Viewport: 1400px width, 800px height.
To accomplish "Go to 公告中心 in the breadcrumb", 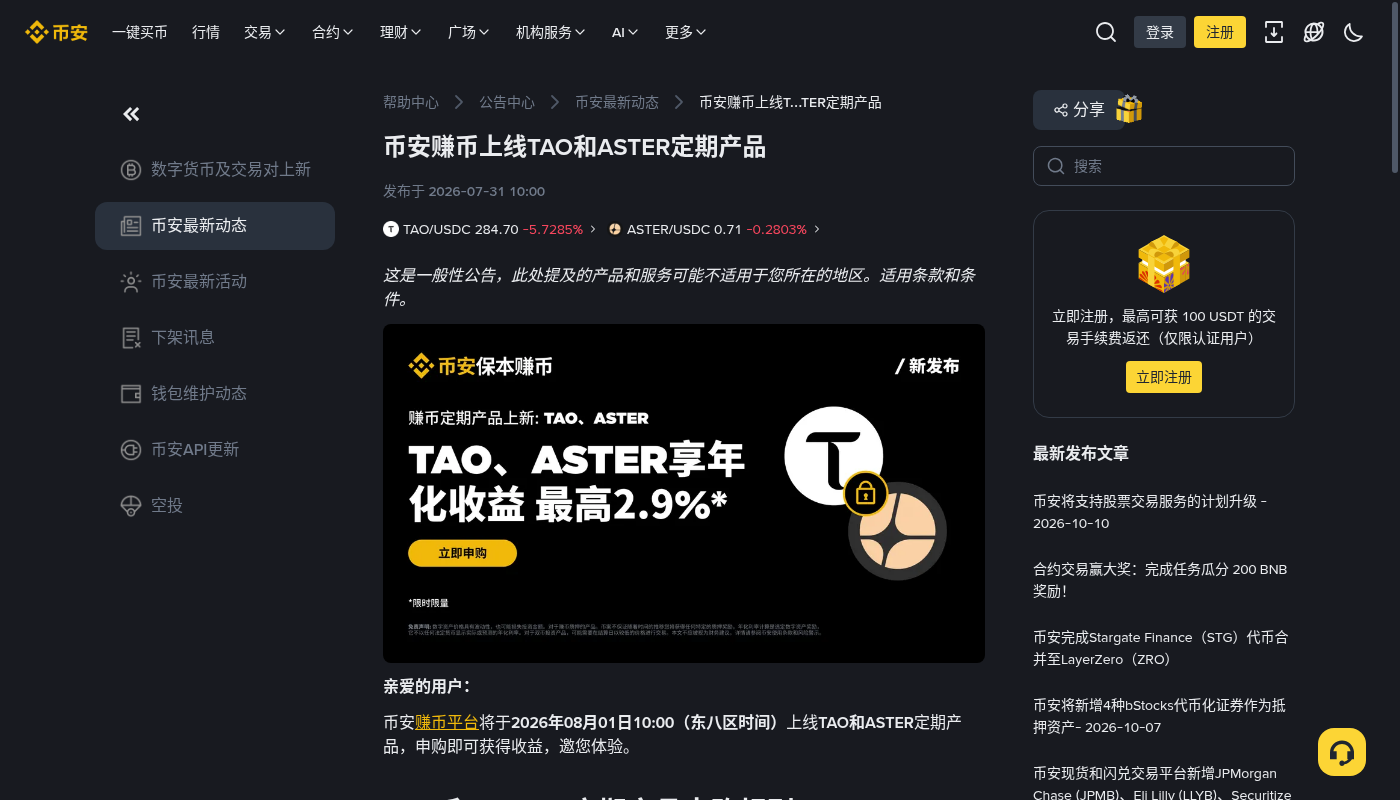I will [507, 102].
